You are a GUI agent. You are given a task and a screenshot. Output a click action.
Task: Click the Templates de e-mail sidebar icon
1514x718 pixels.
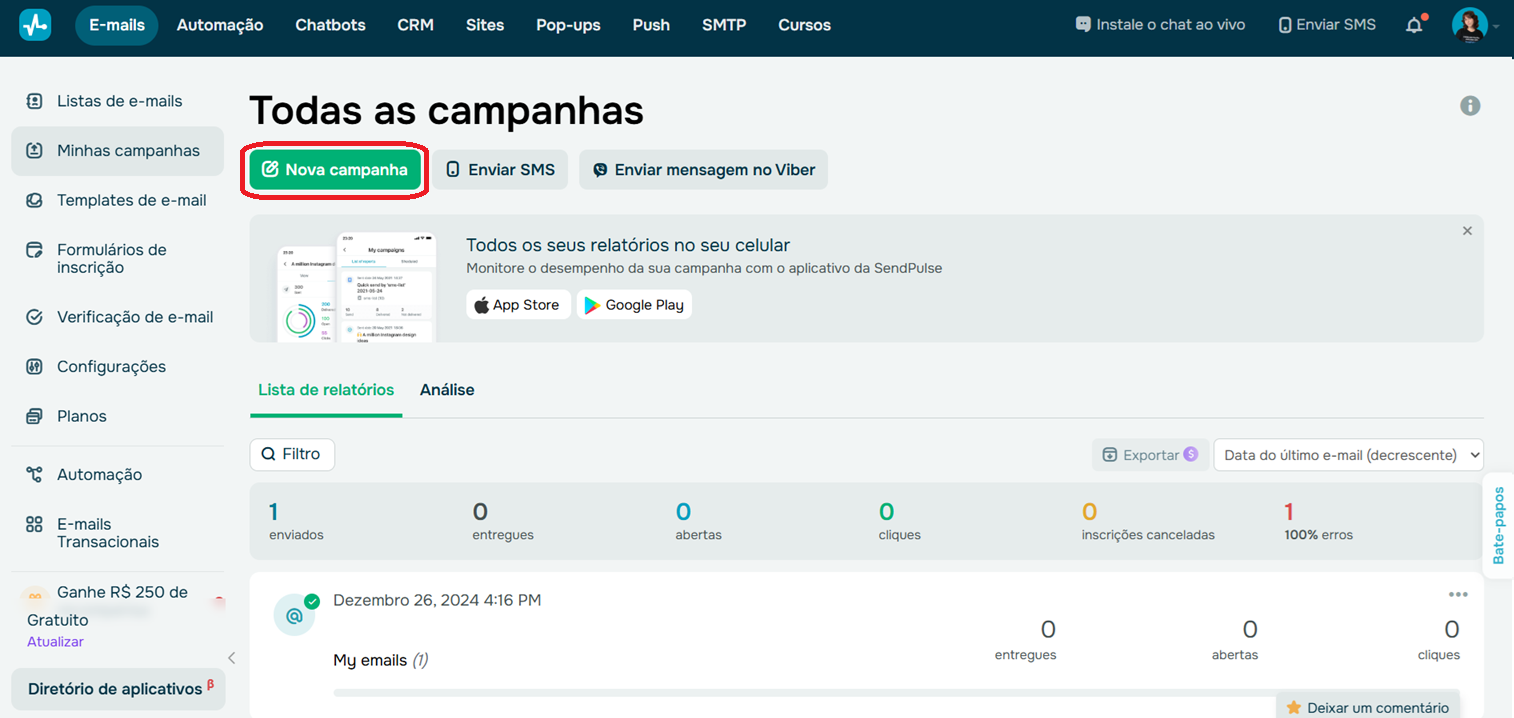pyautogui.click(x=35, y=200)
